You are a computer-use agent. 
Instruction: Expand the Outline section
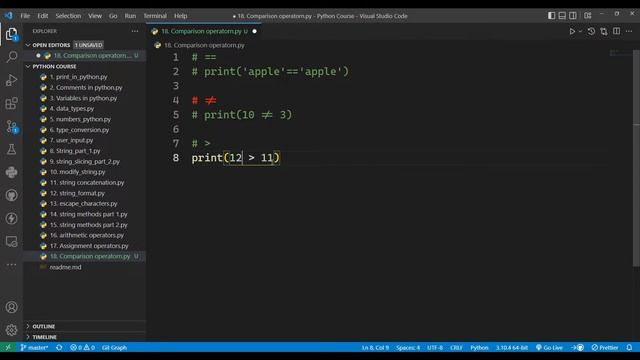coord(43,326)
